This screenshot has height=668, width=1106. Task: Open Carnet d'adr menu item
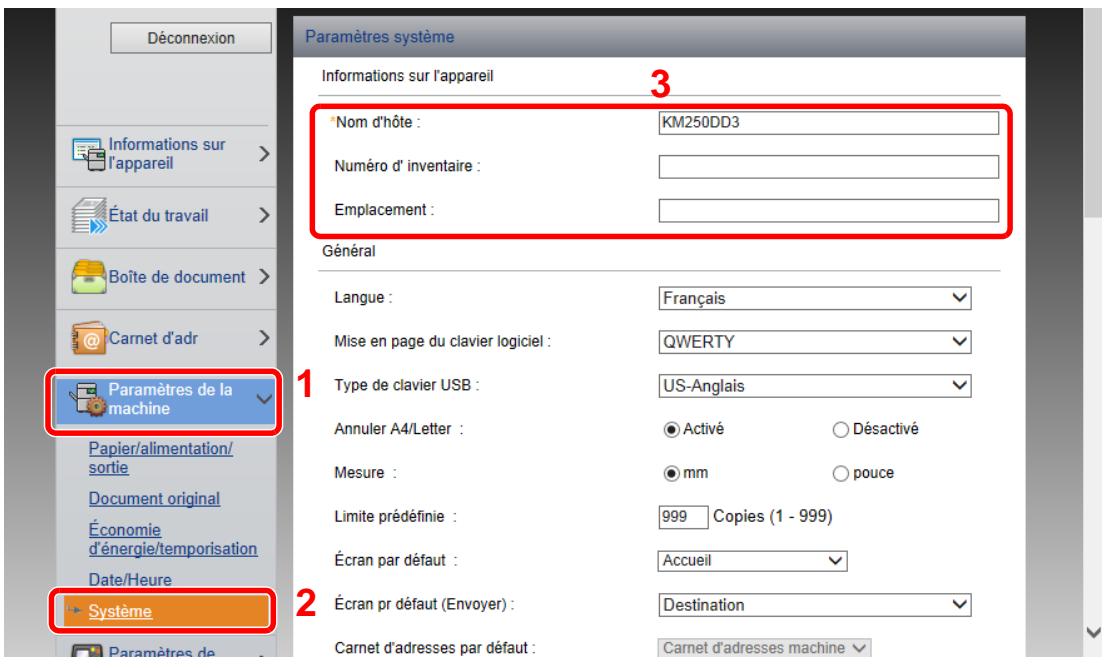[x=166, y=338]
